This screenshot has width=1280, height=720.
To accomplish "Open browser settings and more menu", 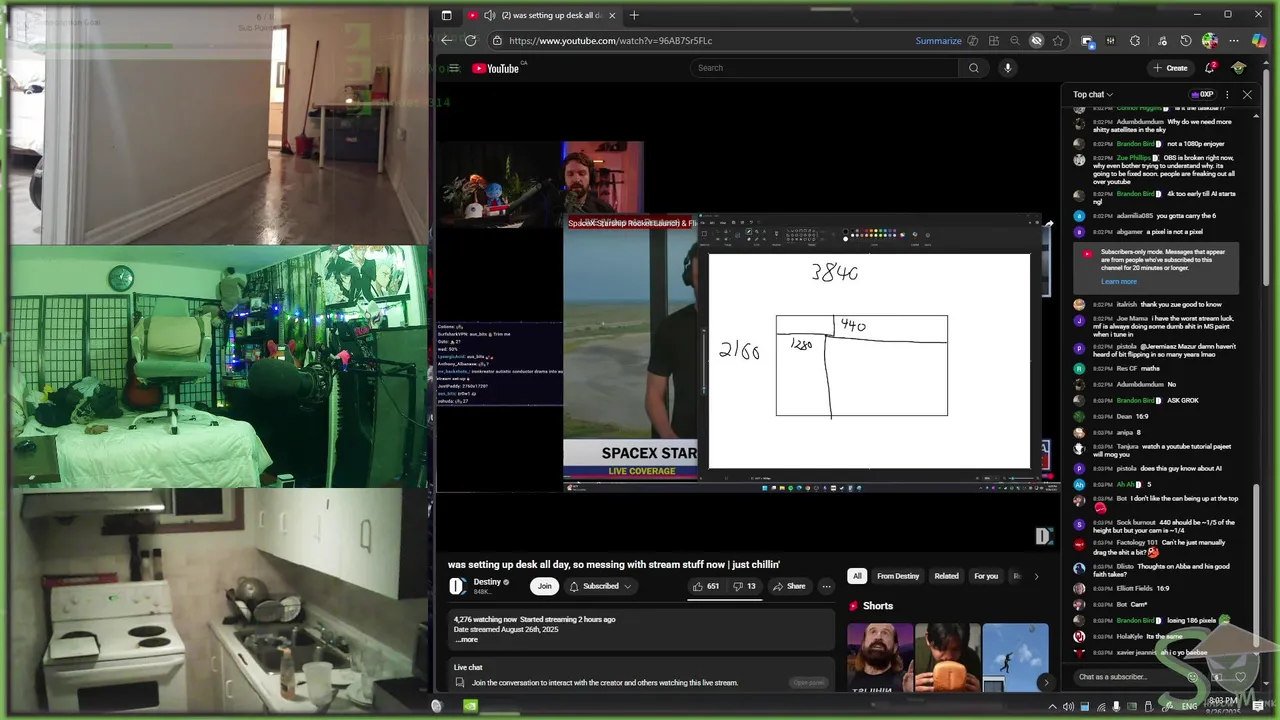I will [x=1235, y=41].
